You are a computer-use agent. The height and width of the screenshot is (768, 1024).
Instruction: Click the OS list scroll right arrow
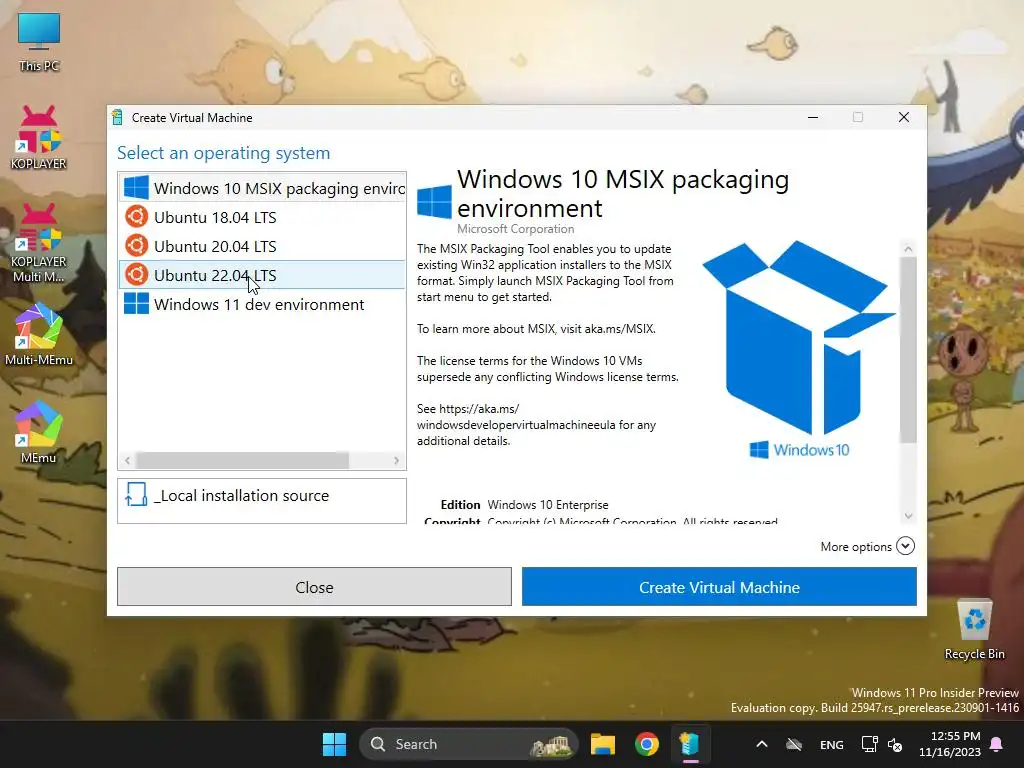click(x=396, y=460)
